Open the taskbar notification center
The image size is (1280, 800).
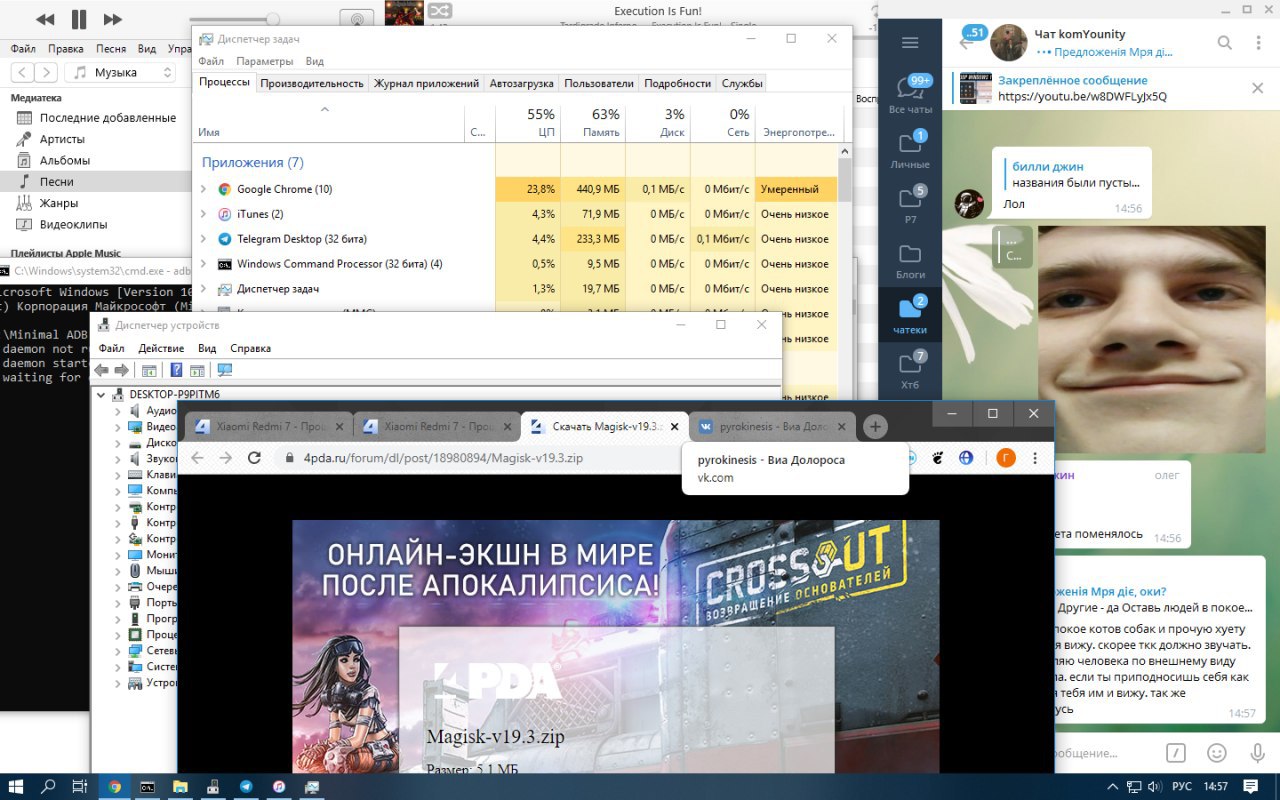pos(1251,787)
